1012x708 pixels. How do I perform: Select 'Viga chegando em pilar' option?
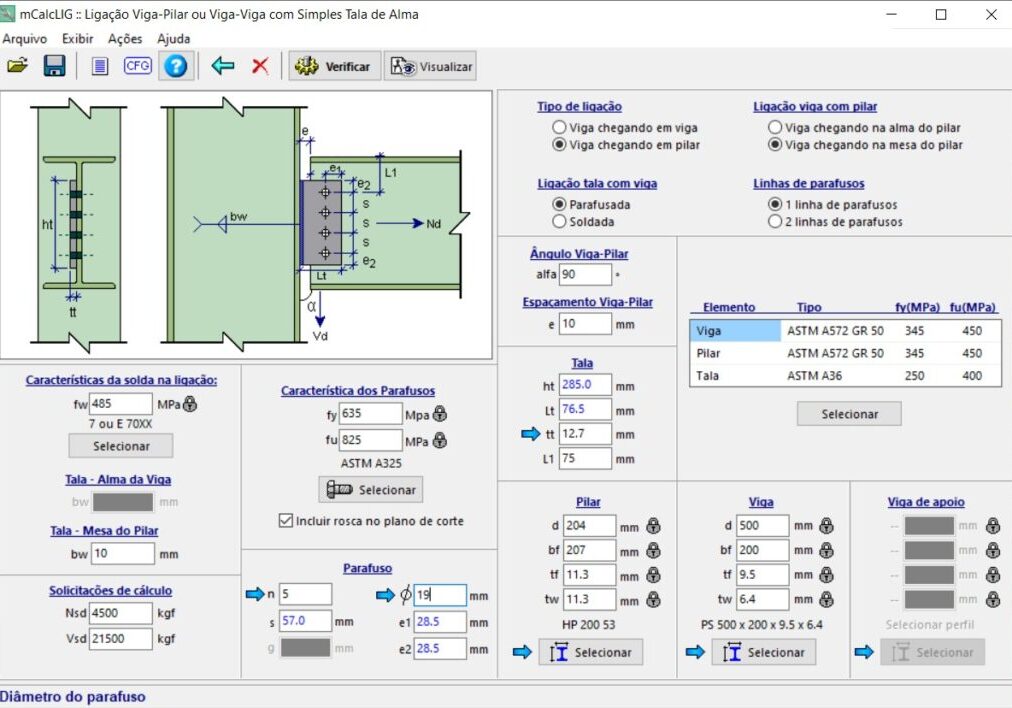pyautogui.click(x=626, y=145)
